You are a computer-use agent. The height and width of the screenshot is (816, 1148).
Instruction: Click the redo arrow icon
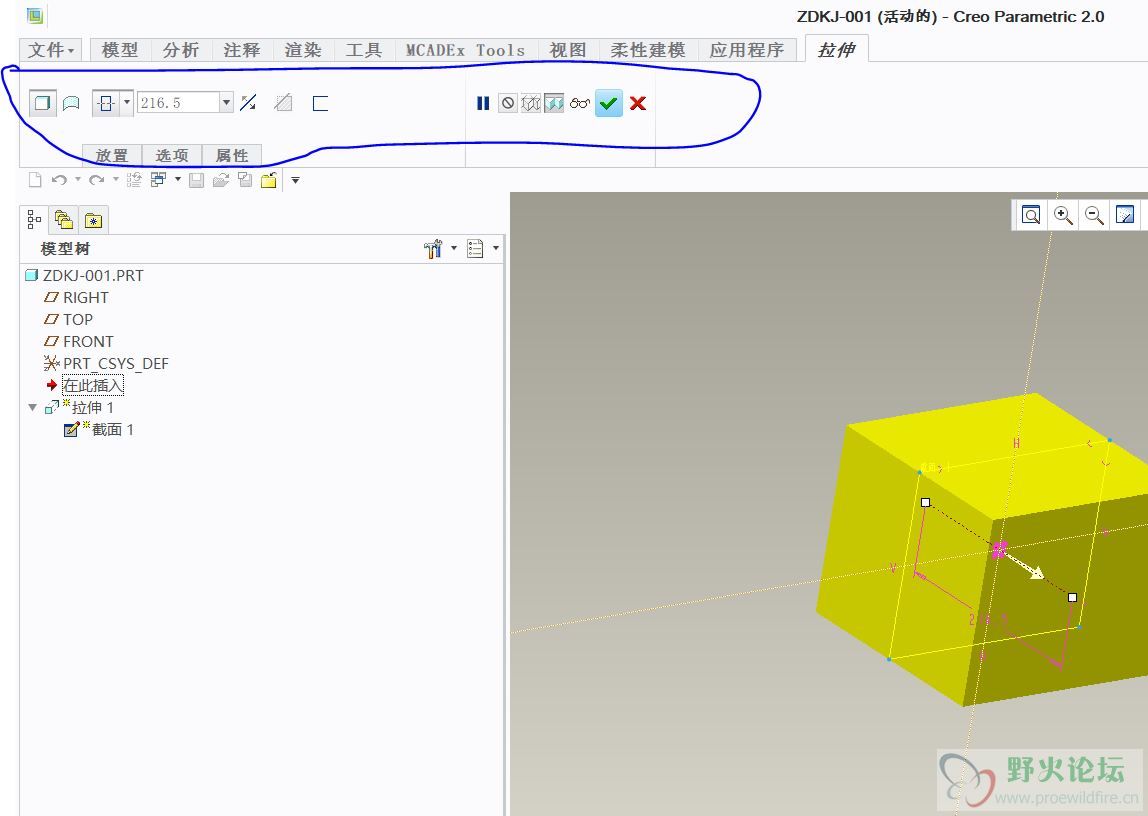pyautogui.click(x=96, y=180)
